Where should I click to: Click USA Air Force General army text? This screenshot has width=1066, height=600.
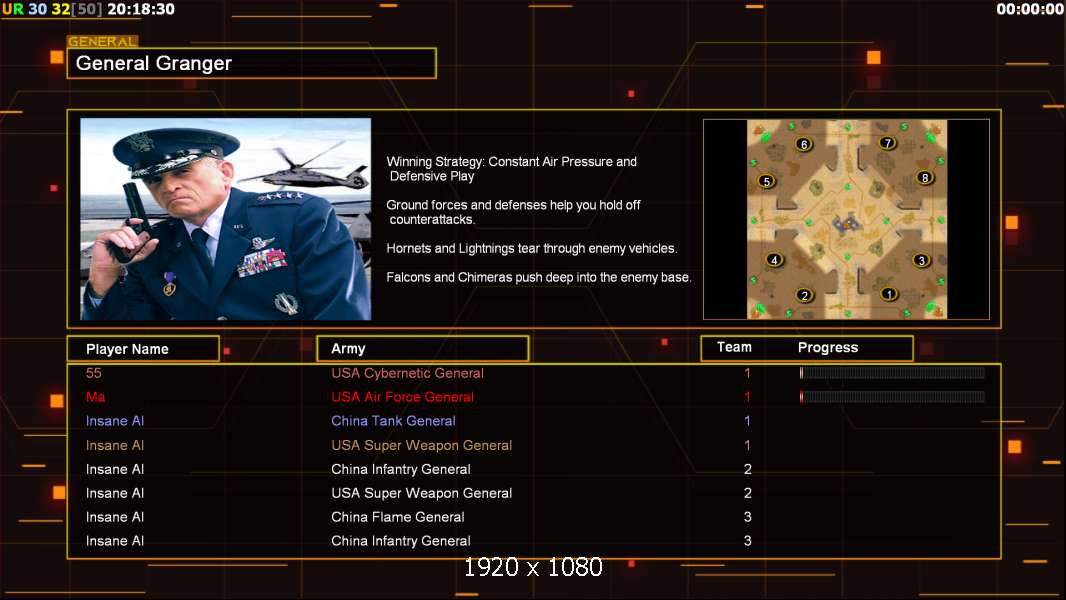[402, 397]
